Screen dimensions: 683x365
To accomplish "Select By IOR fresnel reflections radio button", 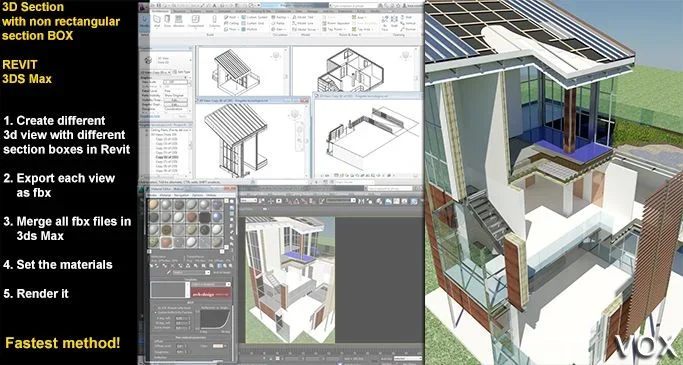I will 156,308.
